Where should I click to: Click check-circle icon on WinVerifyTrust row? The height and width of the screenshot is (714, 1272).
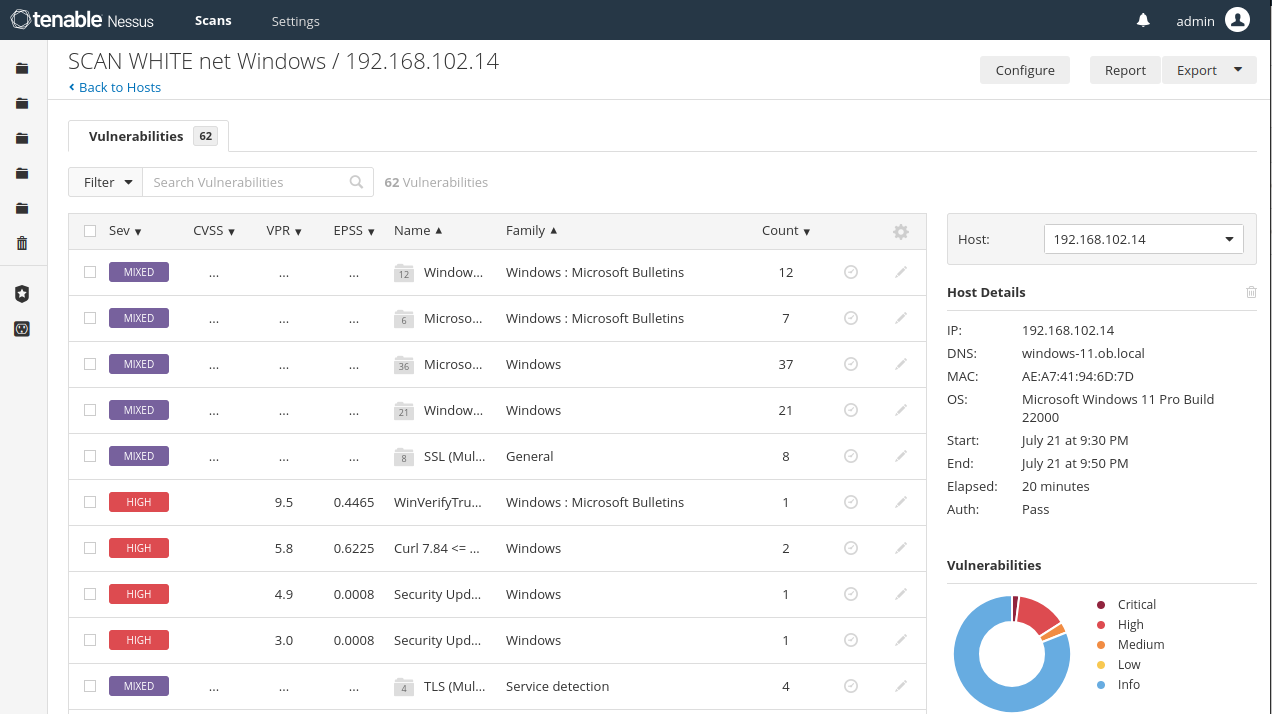(x=851, y=502)
